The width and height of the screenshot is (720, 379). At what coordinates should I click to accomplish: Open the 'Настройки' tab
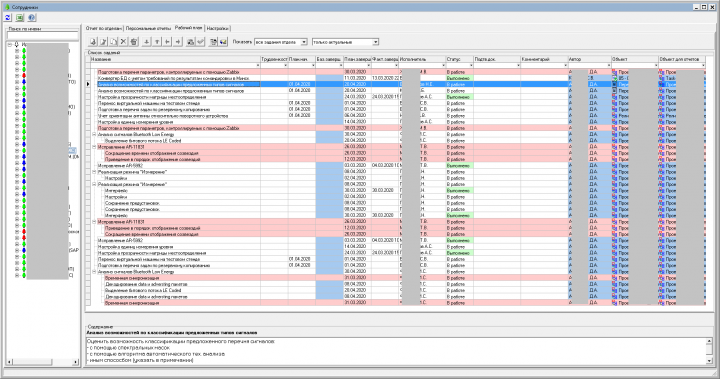coord(218,28)
